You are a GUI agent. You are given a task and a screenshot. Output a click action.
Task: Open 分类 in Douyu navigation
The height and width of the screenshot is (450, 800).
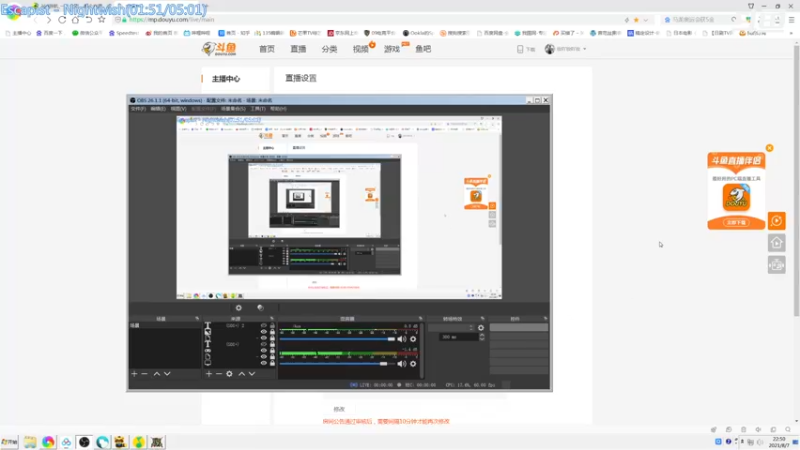point(329,49)
